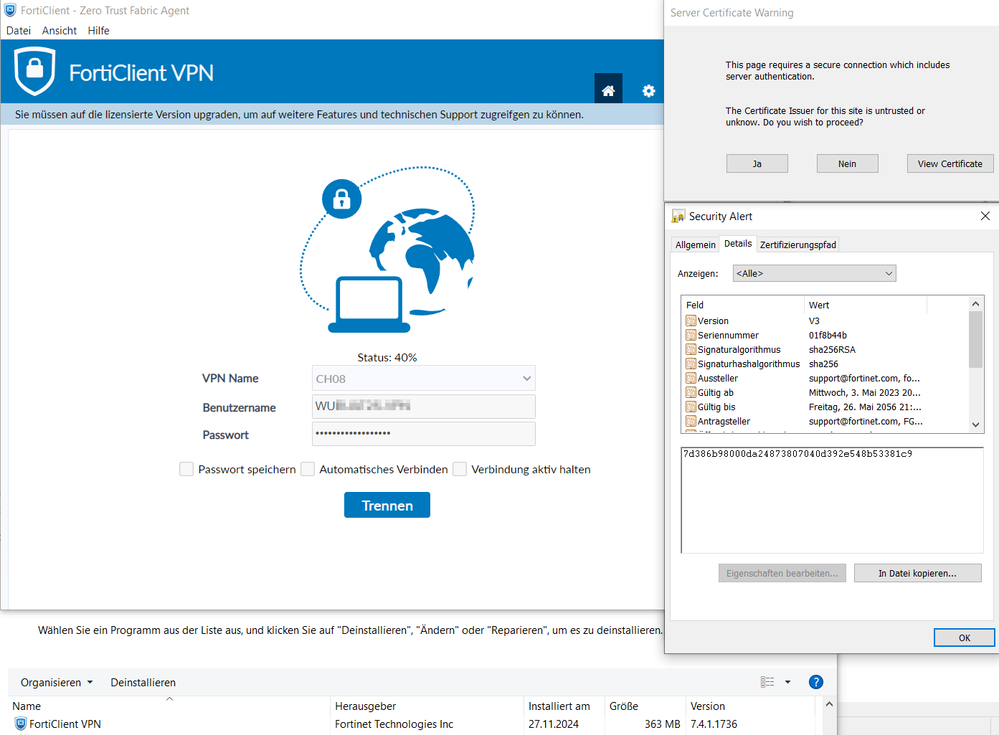Screen dimensions: 999x735
Task: Click the Wert column header
Action: click(x=865, y=305)
